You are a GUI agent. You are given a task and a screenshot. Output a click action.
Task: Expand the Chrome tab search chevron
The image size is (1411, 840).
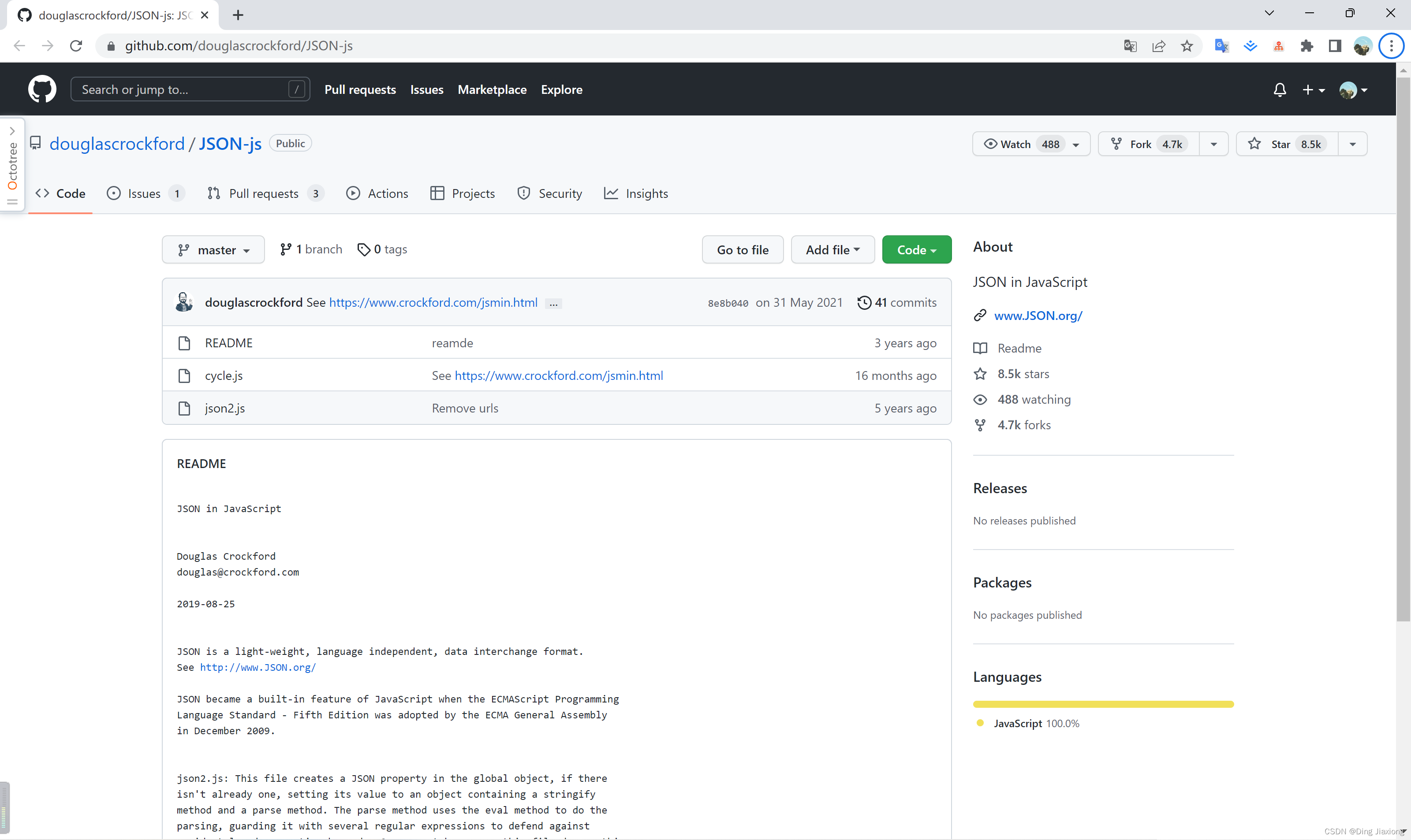(1269, 13)
